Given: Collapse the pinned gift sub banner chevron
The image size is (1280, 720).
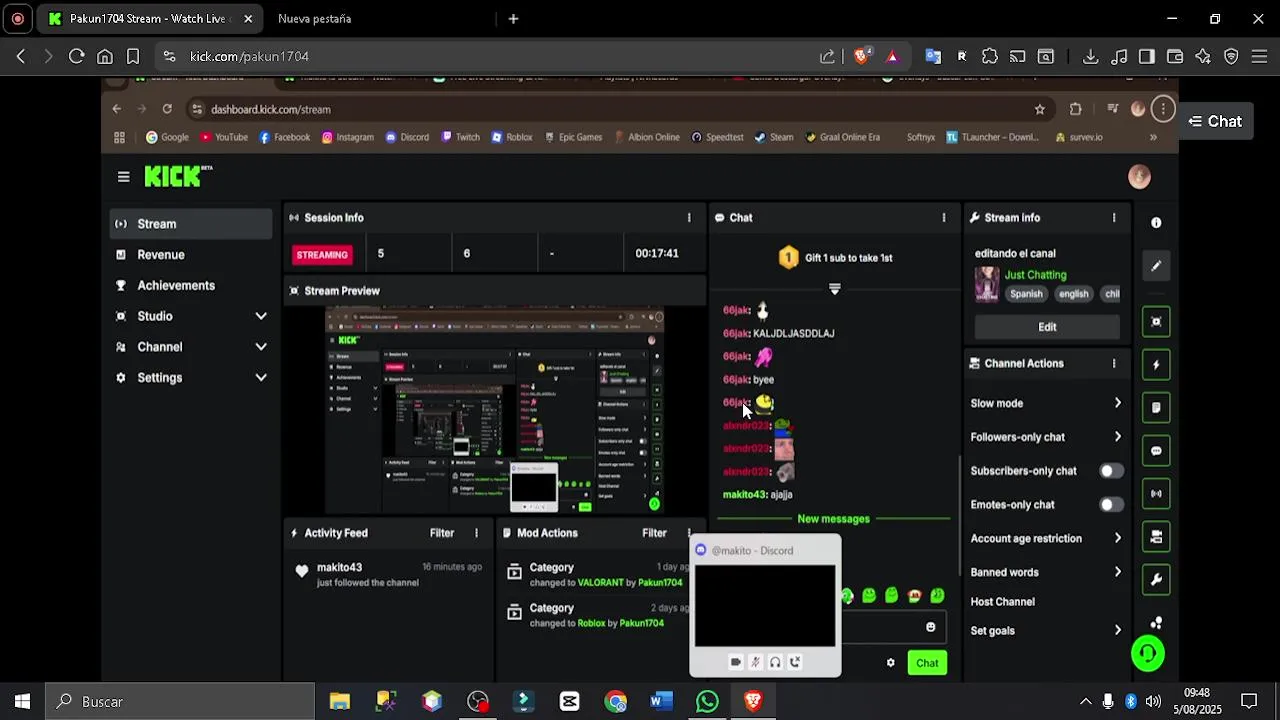Looking at the screenshot, I should click(834, 289).
